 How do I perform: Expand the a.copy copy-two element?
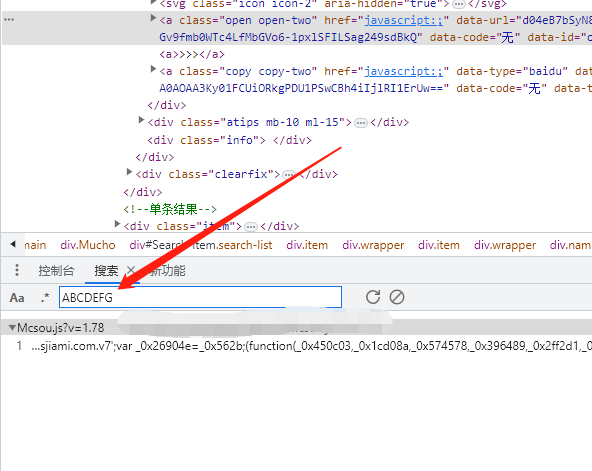(153, 69)
